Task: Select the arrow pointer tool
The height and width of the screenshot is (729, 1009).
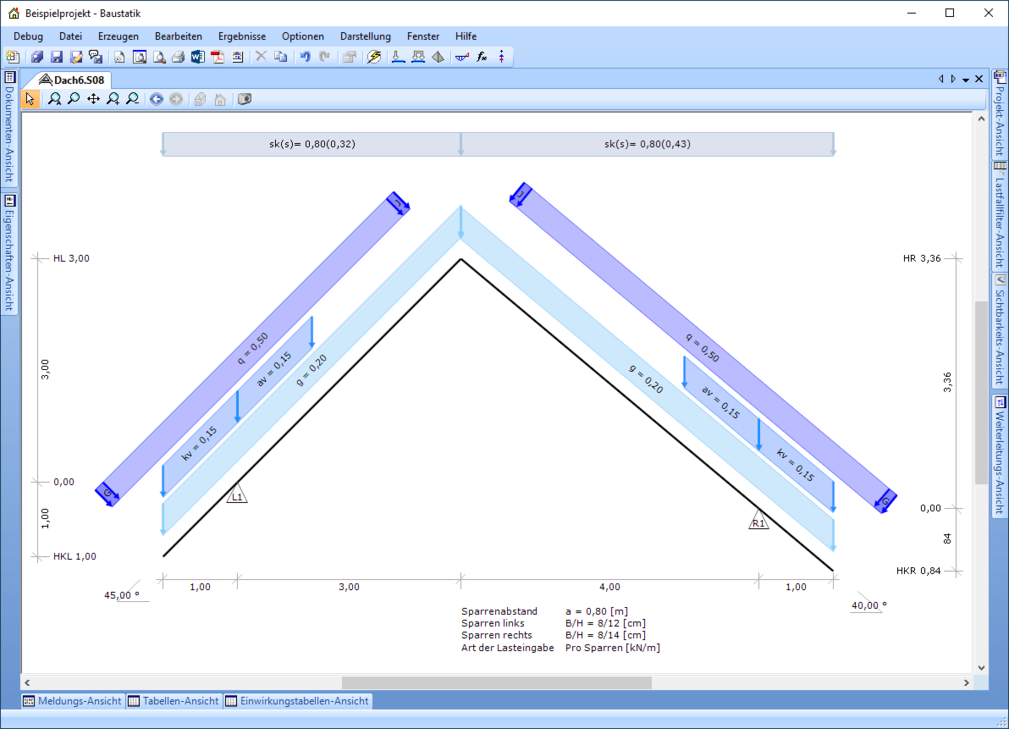Action: pos(30,99)
